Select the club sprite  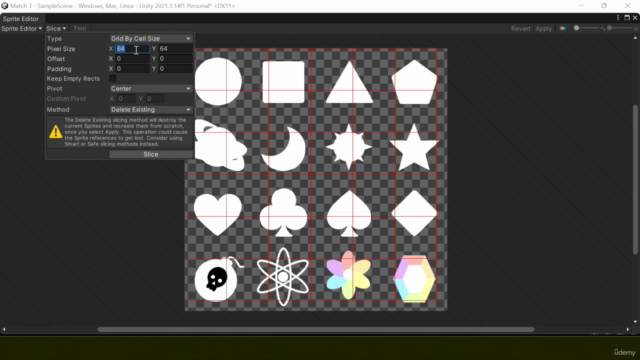tap(283, 212)
